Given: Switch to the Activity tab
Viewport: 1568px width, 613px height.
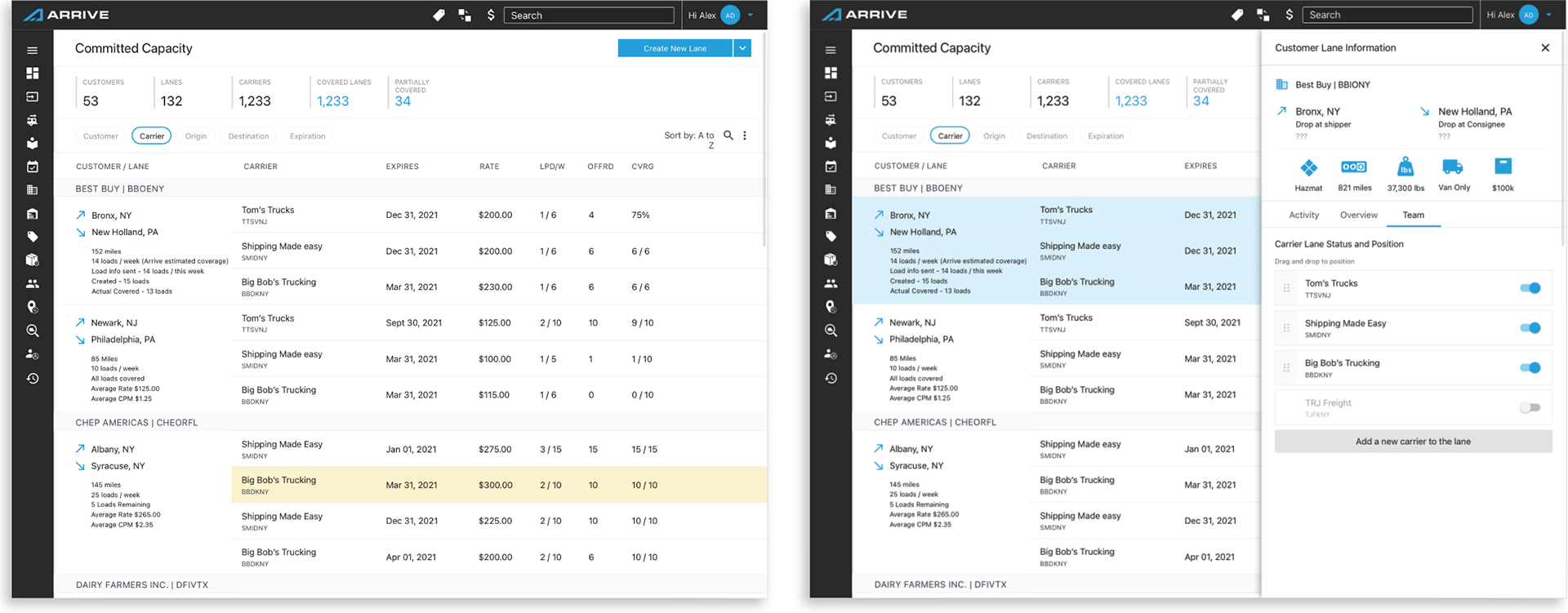Looking at the screenshot, I should point(1303,215).
